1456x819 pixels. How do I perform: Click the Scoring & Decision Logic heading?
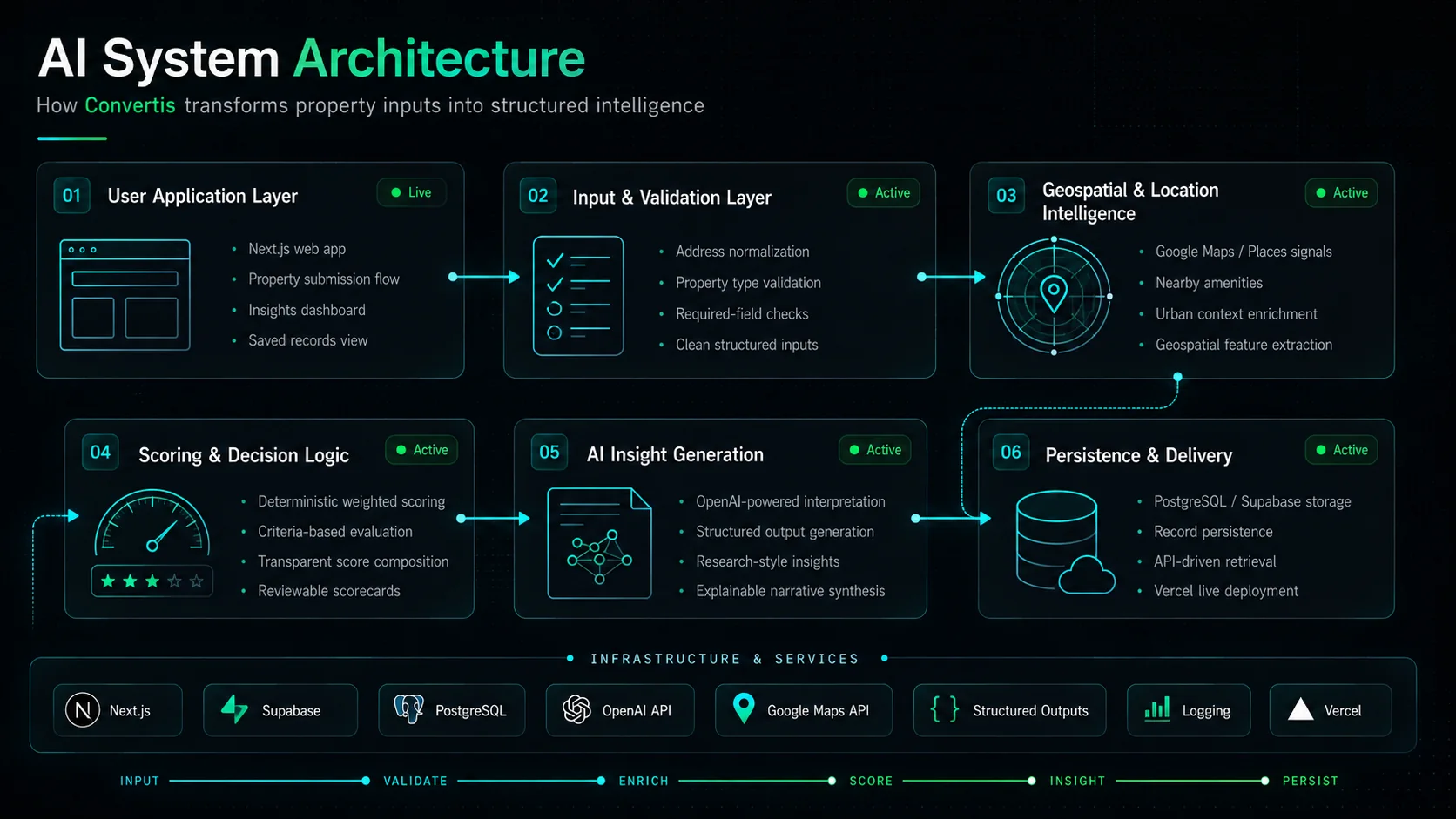244,455
